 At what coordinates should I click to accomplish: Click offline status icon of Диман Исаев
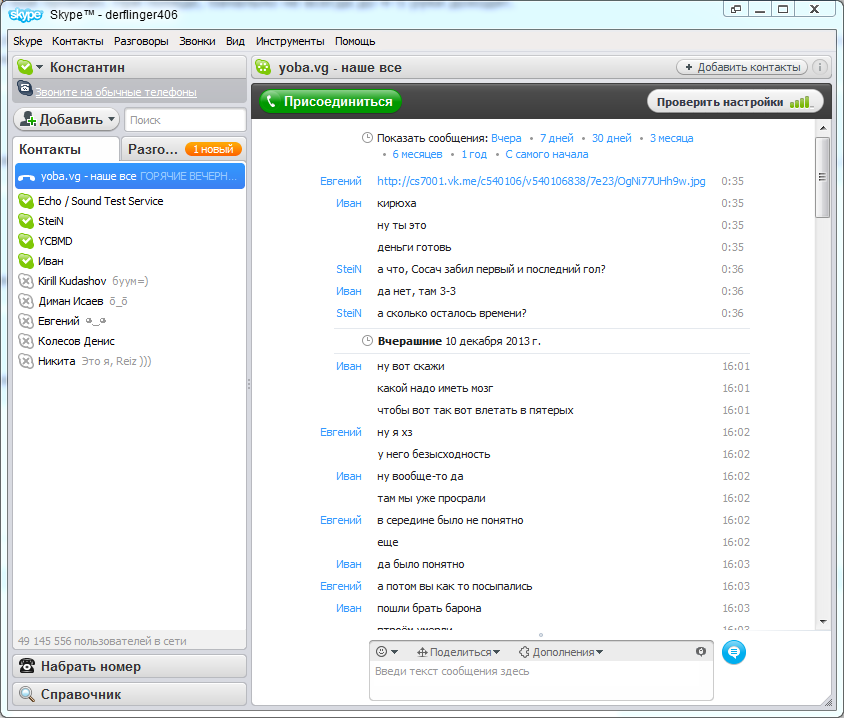point(26,301)
